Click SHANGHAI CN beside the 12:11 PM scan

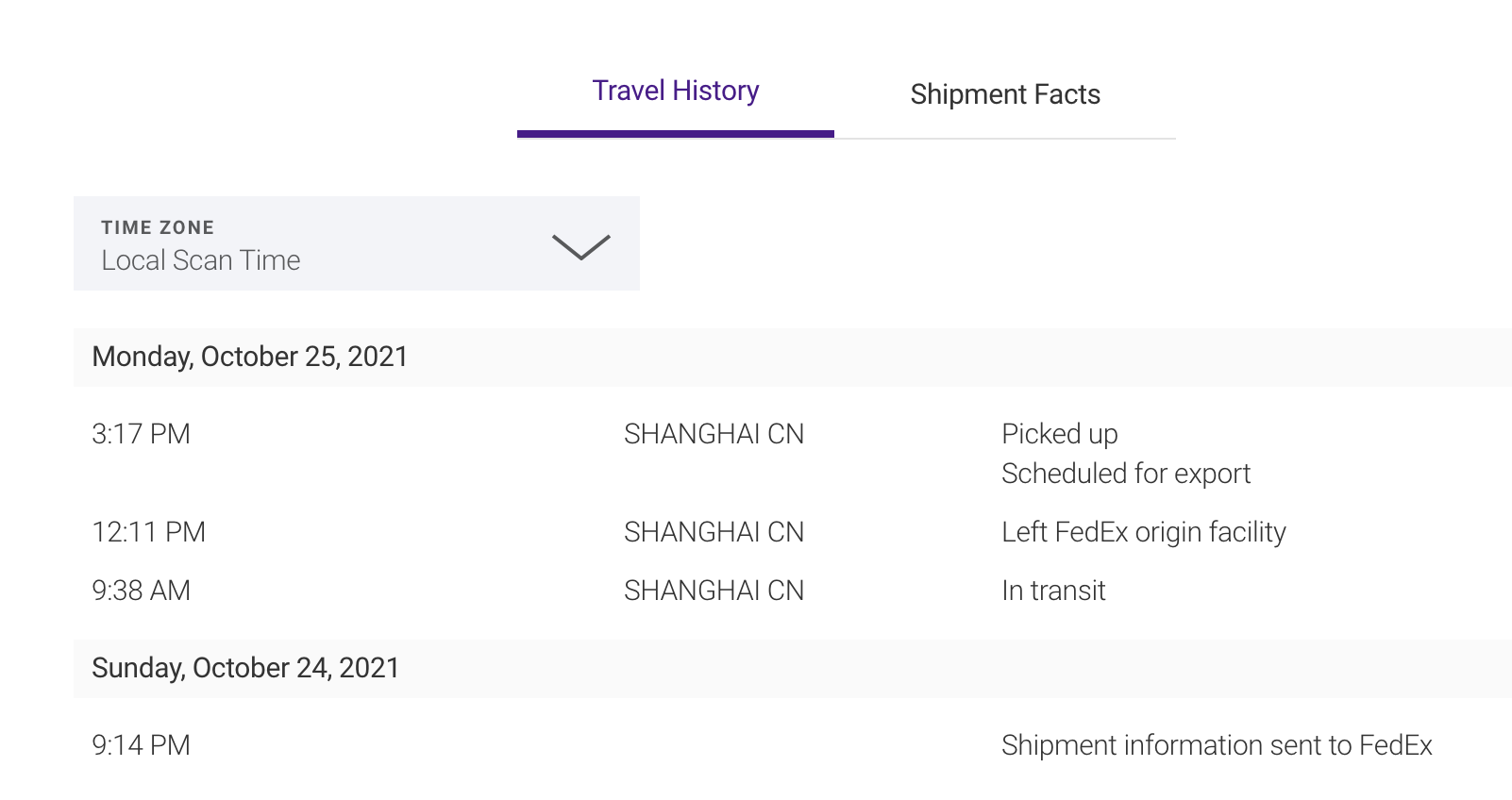point(714,532)
